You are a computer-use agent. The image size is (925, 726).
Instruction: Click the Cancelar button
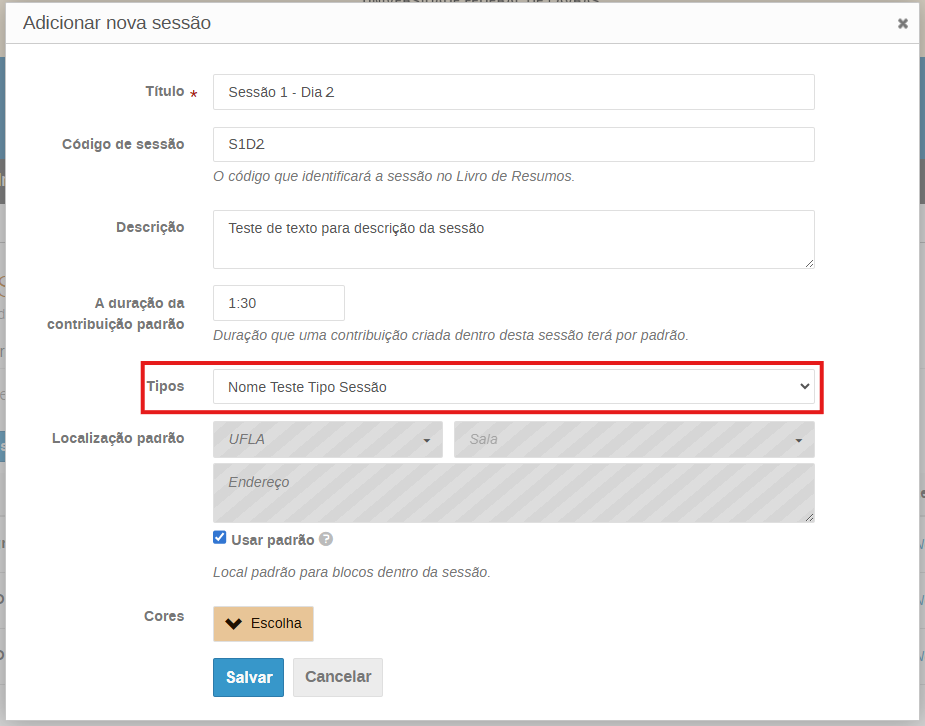click(338, 677)
